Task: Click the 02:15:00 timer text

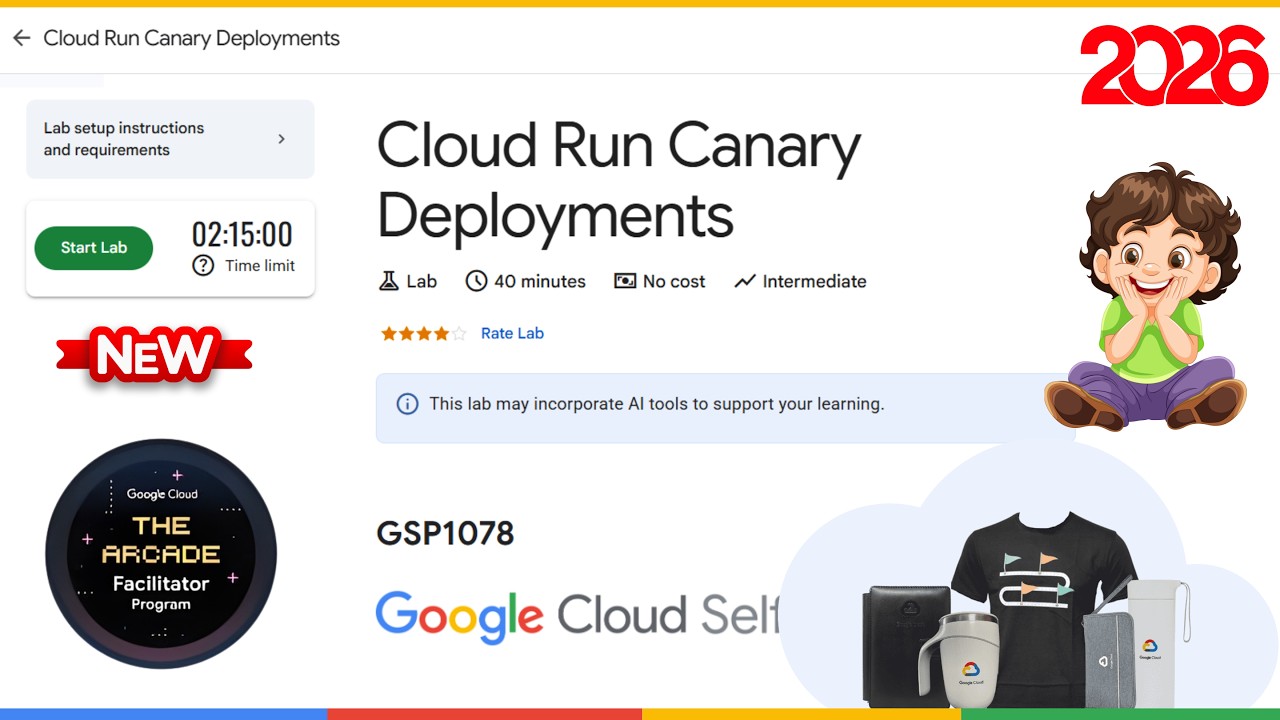Action: click(x=242, y=235)
